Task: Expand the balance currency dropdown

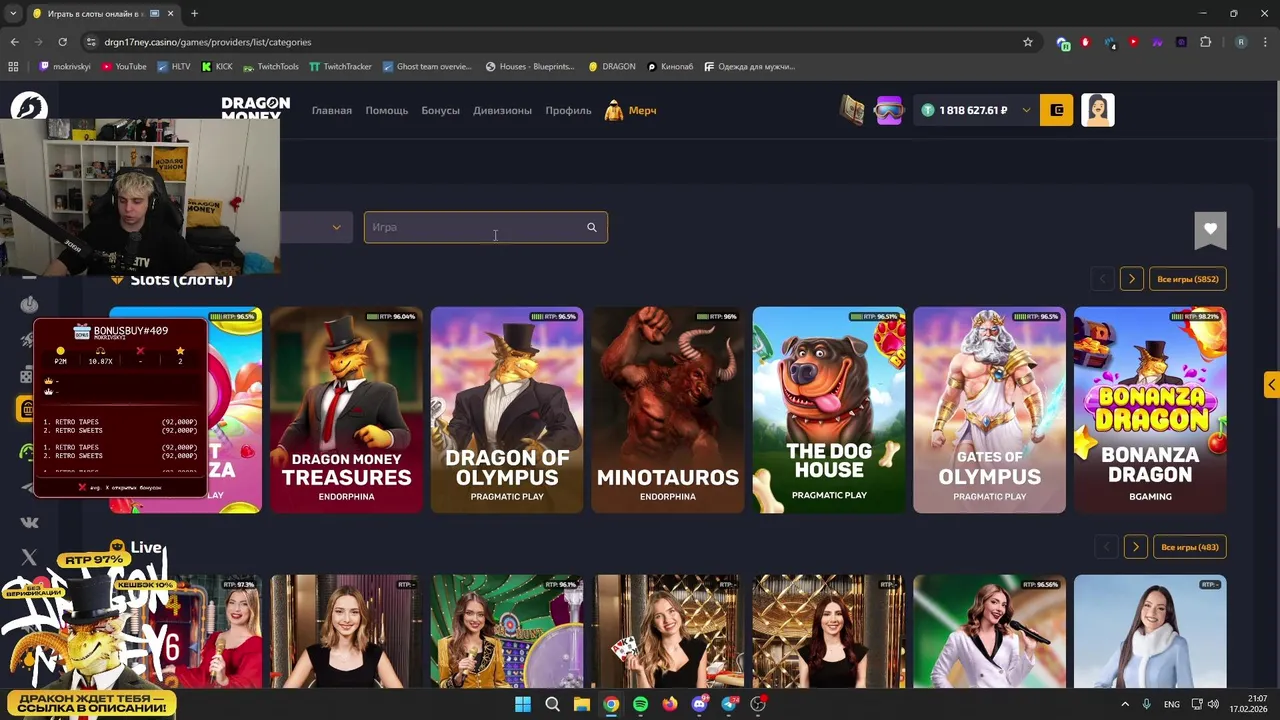Action: pyautogui.click(x=1026, y=110)
